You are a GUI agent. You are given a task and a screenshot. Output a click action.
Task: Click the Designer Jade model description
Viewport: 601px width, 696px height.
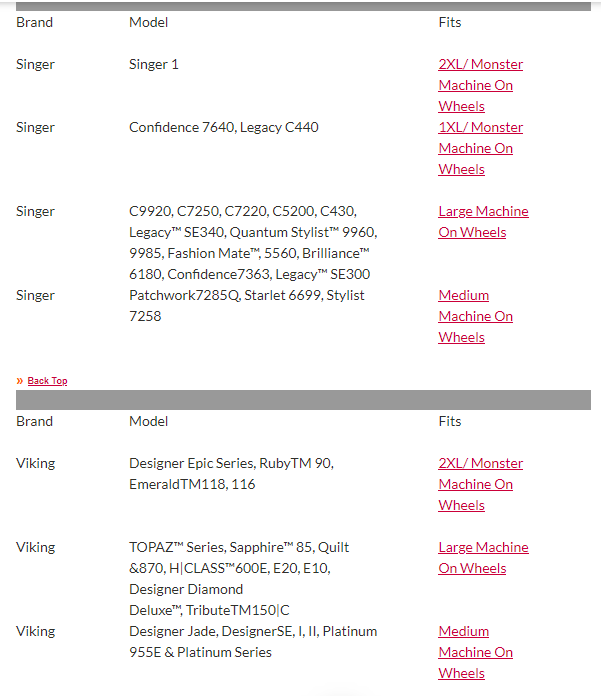[x=253, y=641]
